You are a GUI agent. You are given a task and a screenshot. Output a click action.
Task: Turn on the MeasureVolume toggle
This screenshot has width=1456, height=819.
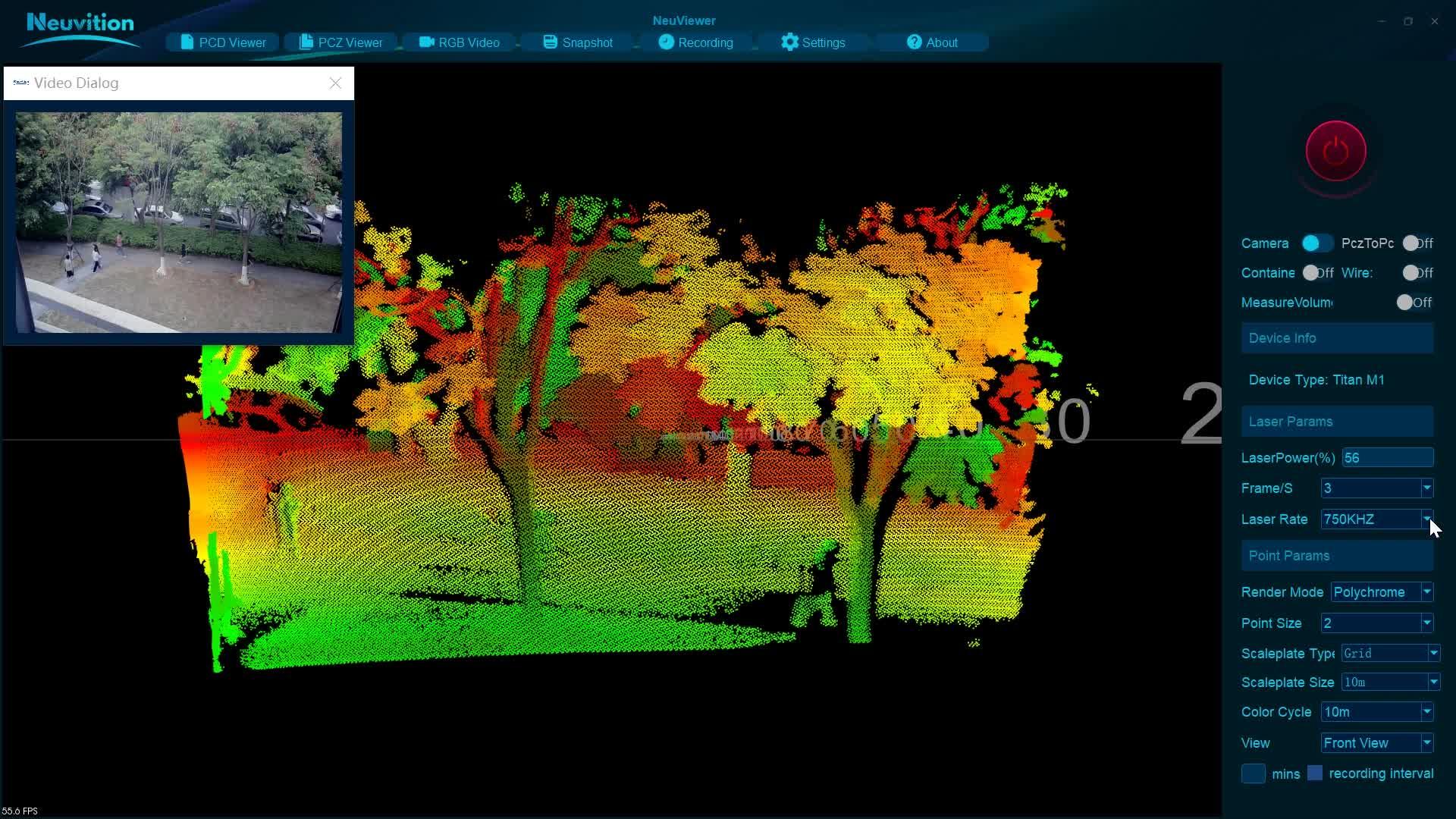(1413, 303)
